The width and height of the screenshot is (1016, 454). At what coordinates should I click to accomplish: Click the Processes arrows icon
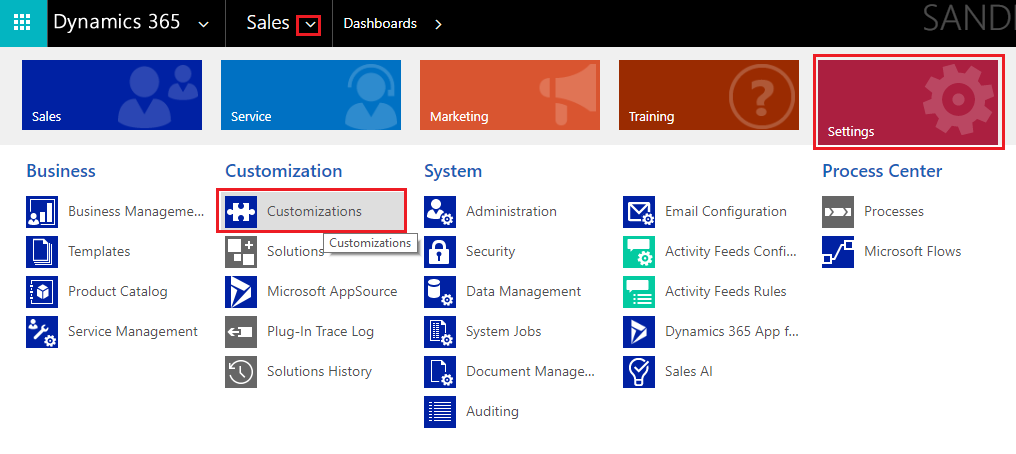[x=838, y=212]
